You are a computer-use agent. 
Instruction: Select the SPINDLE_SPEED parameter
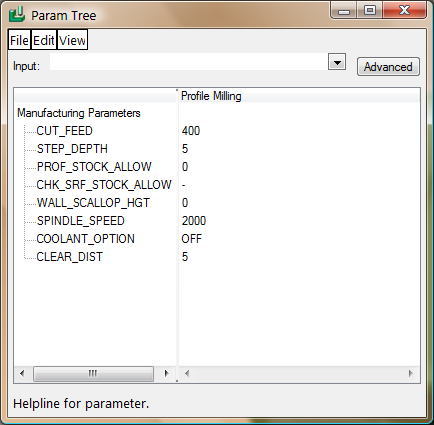(80, 221)
